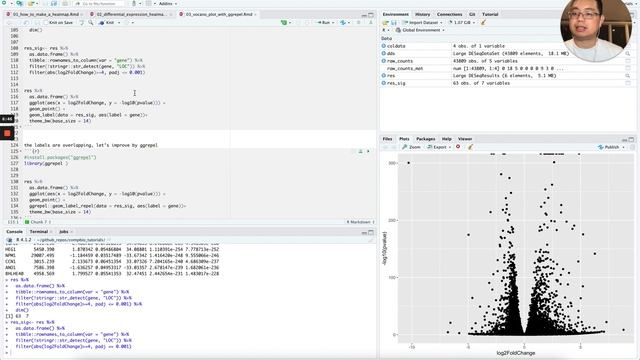The height and width of the screenshot is (360, 640).
Task: Open the Addins menu
Action: 167,4
